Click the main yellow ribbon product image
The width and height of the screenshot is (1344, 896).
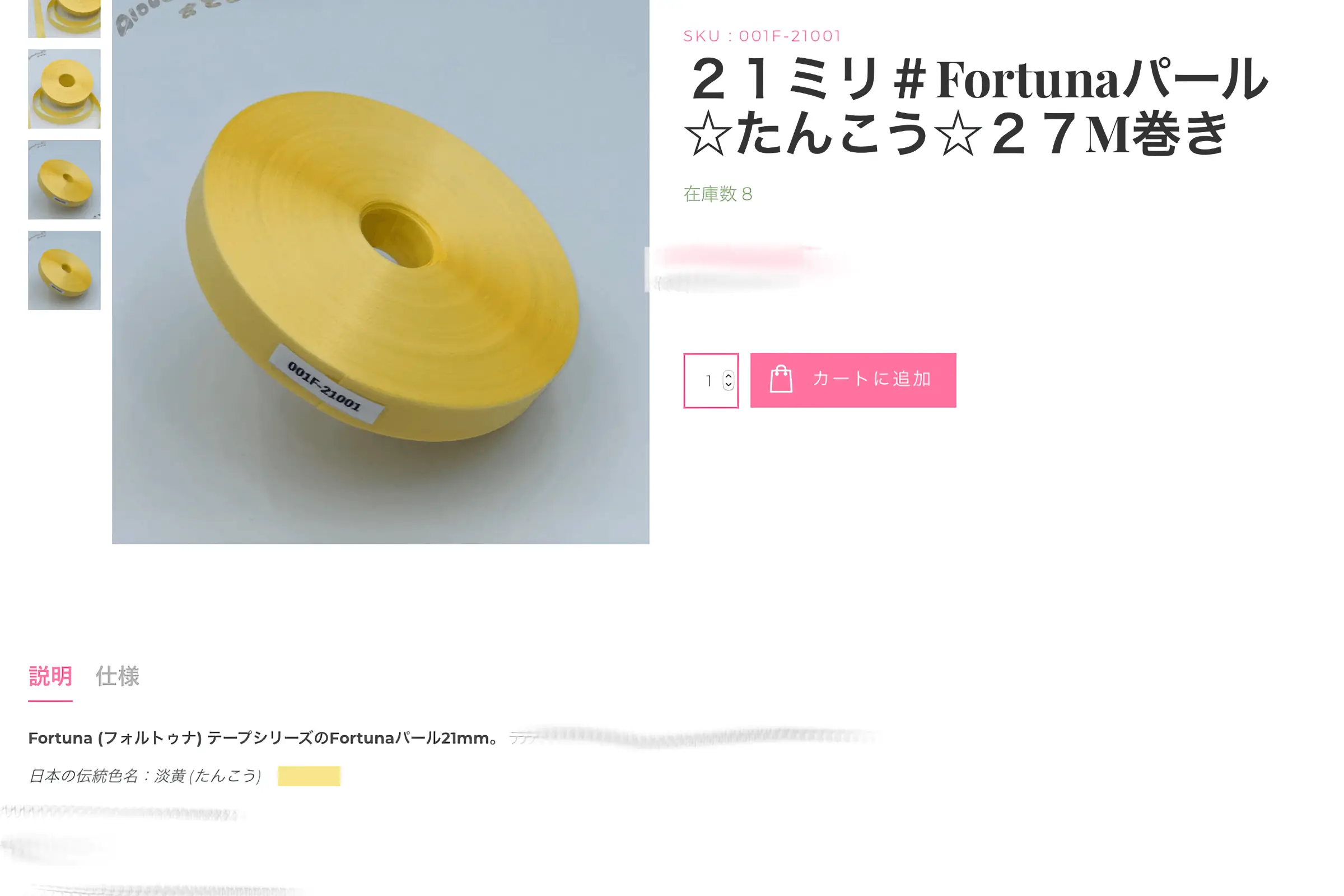point(381,272)
